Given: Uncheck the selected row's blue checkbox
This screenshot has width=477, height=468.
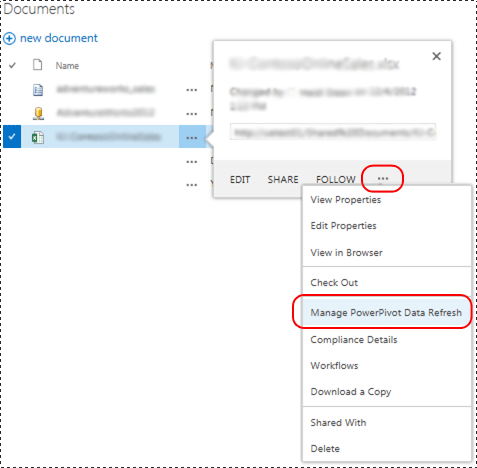Looking at the screenshot, I should click(x=12, y=136).
